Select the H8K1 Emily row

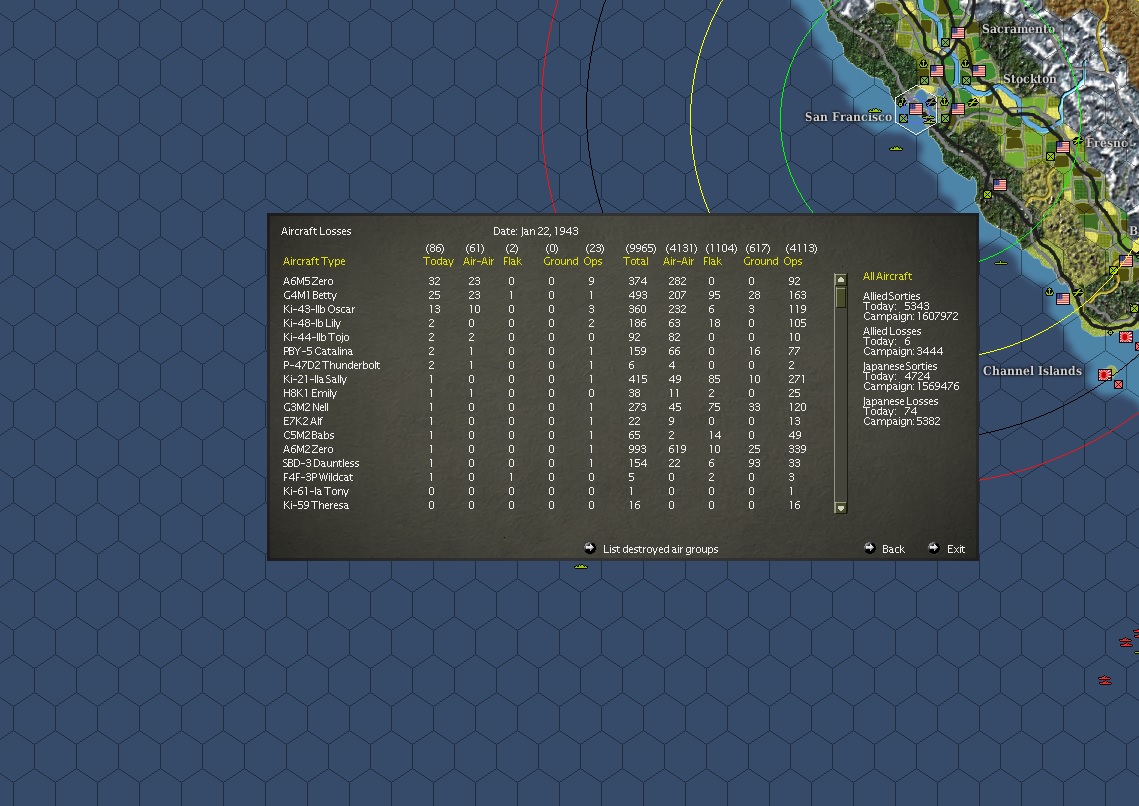point(545,393)
